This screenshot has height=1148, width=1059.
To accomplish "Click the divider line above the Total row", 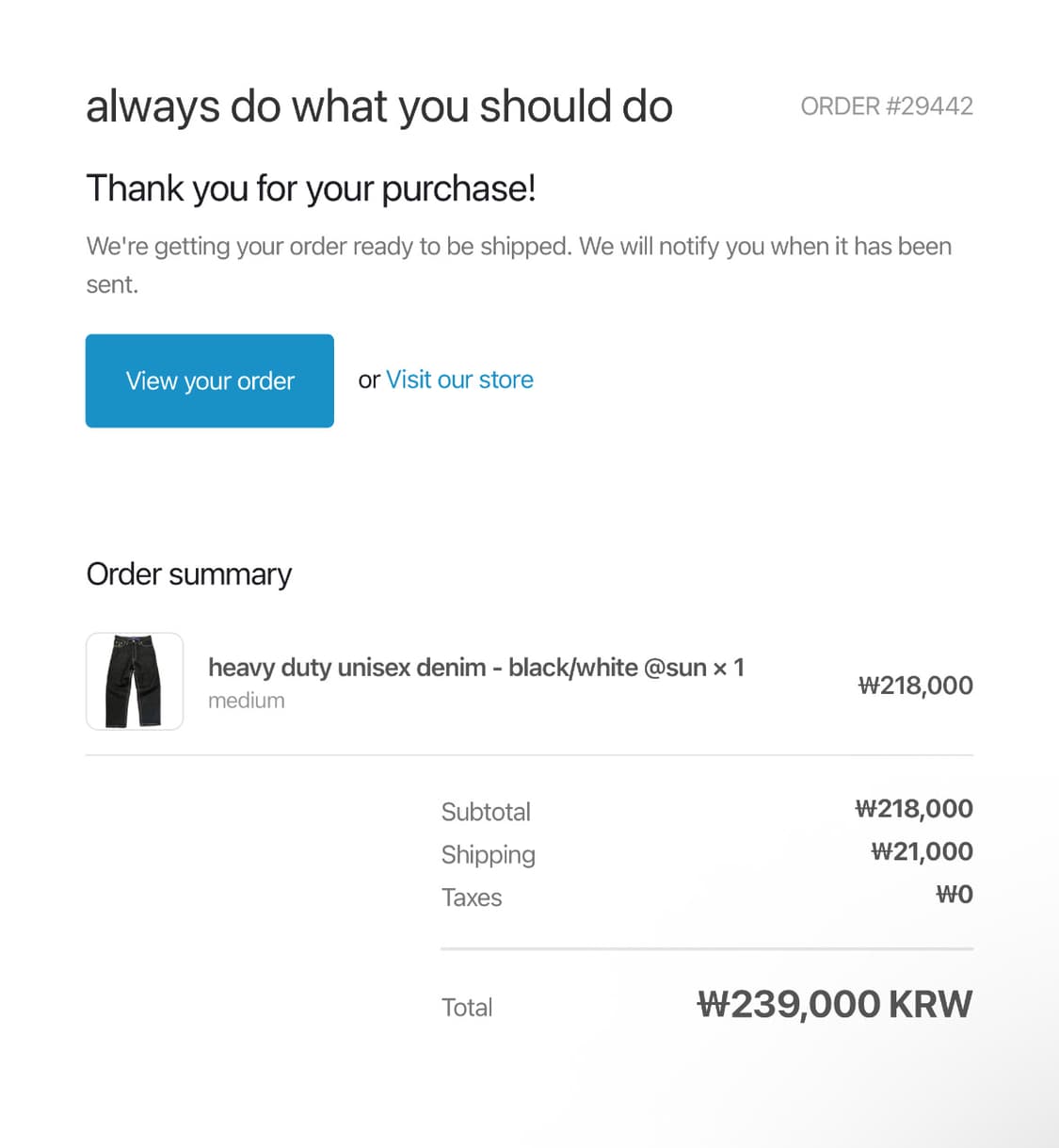I will 706,949.
